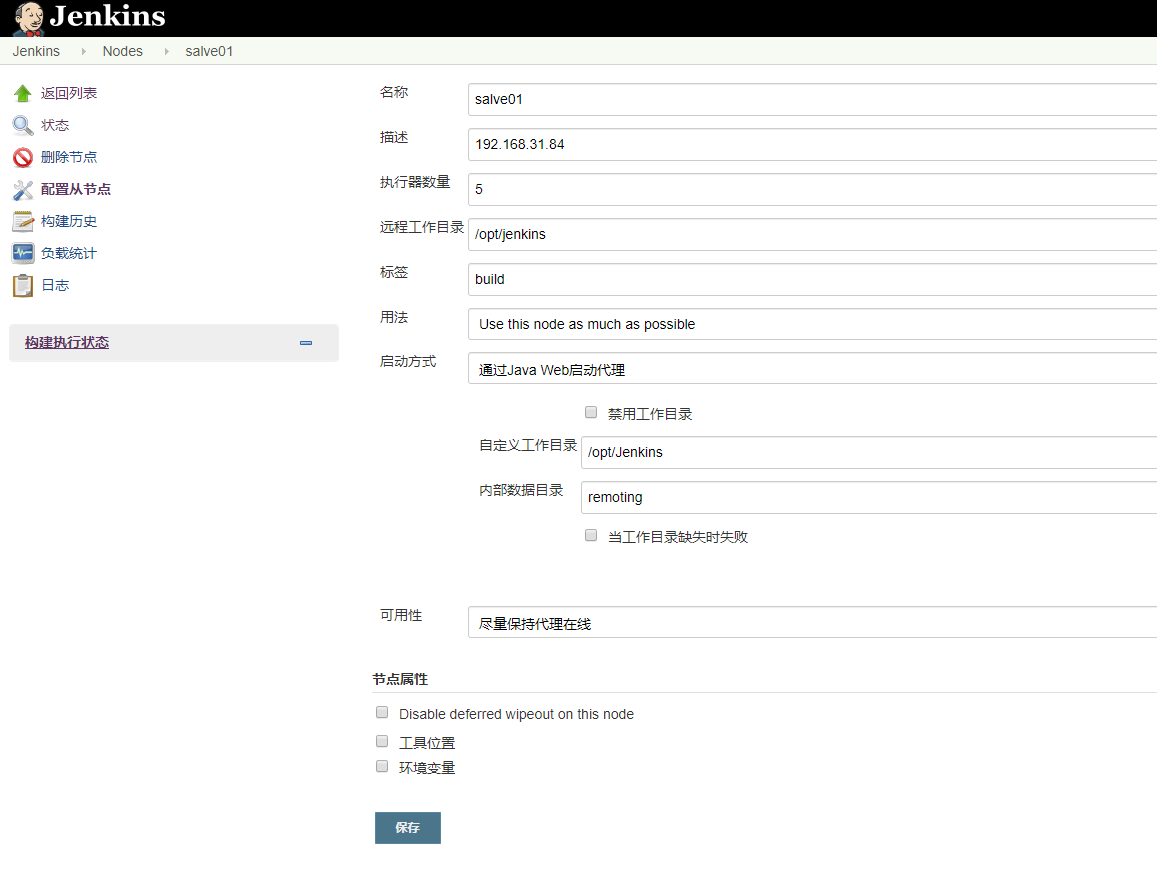Click the clipboard icon for 日志
Image resolution: width=1157 pixels, height=872 pixels.
[23, 286]
